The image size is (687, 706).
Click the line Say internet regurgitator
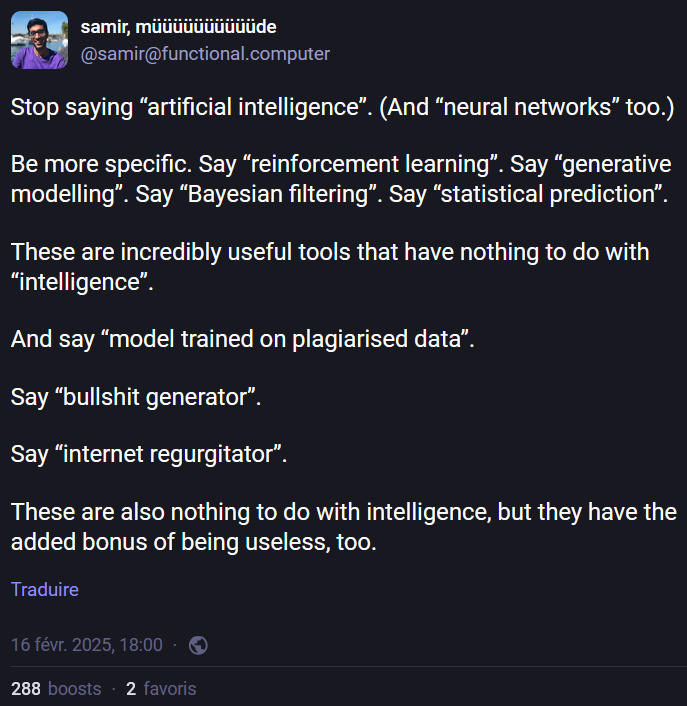click(x=149, y=454)
